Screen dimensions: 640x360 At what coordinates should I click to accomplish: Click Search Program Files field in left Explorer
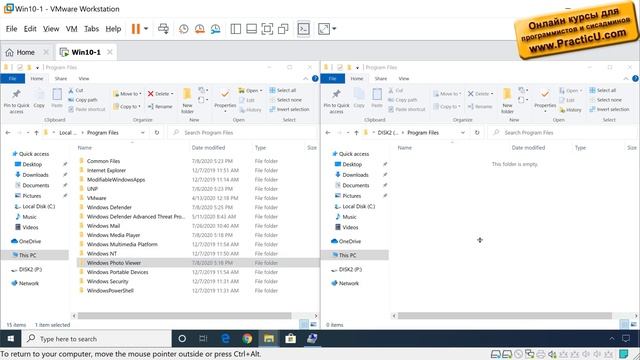243,133
